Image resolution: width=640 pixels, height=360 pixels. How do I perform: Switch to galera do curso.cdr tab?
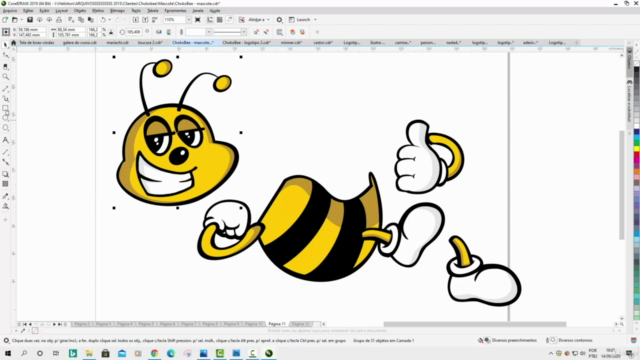click(80, 42)
